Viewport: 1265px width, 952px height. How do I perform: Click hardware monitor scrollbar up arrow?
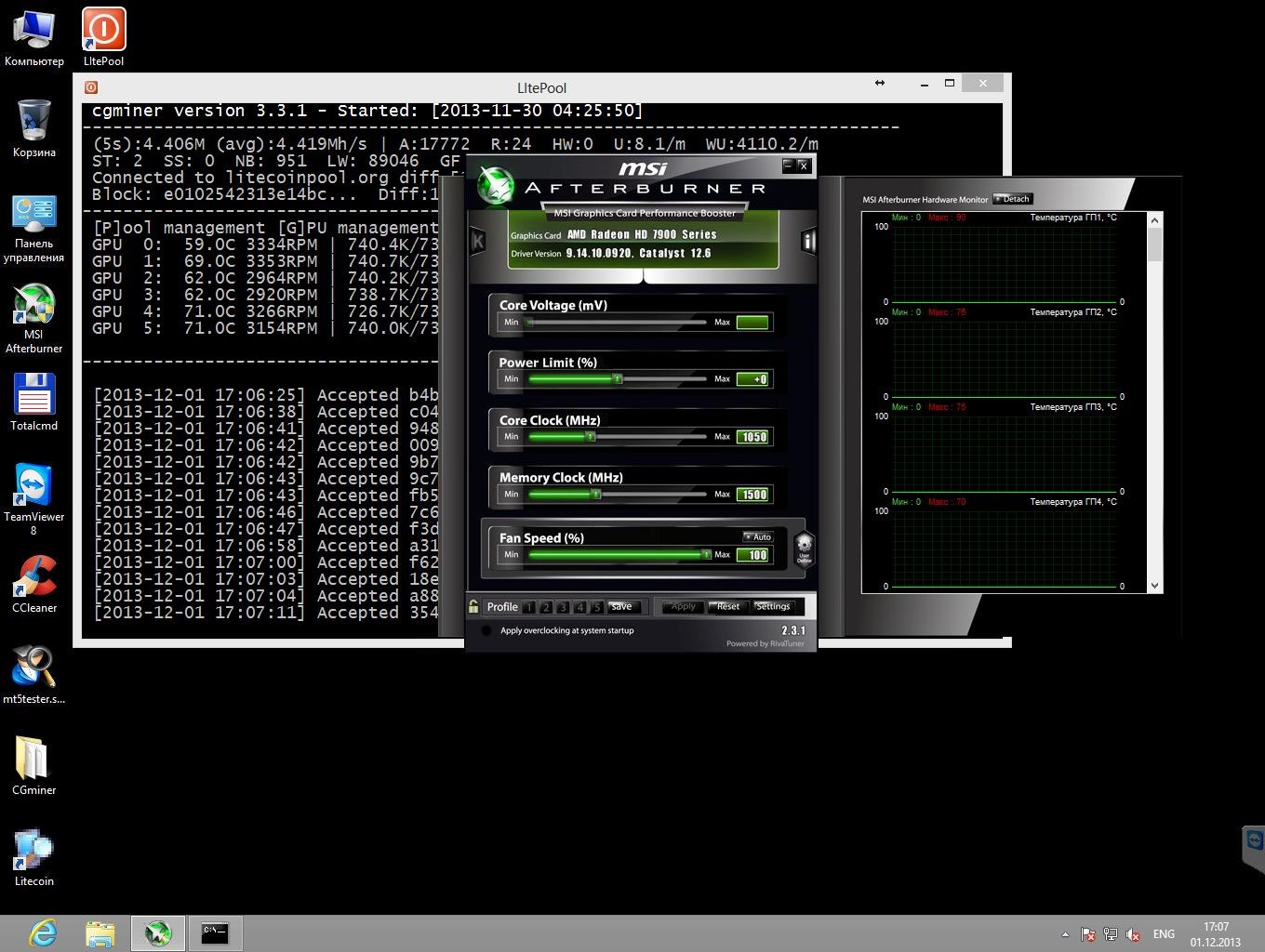click(x=1155, y=219)
